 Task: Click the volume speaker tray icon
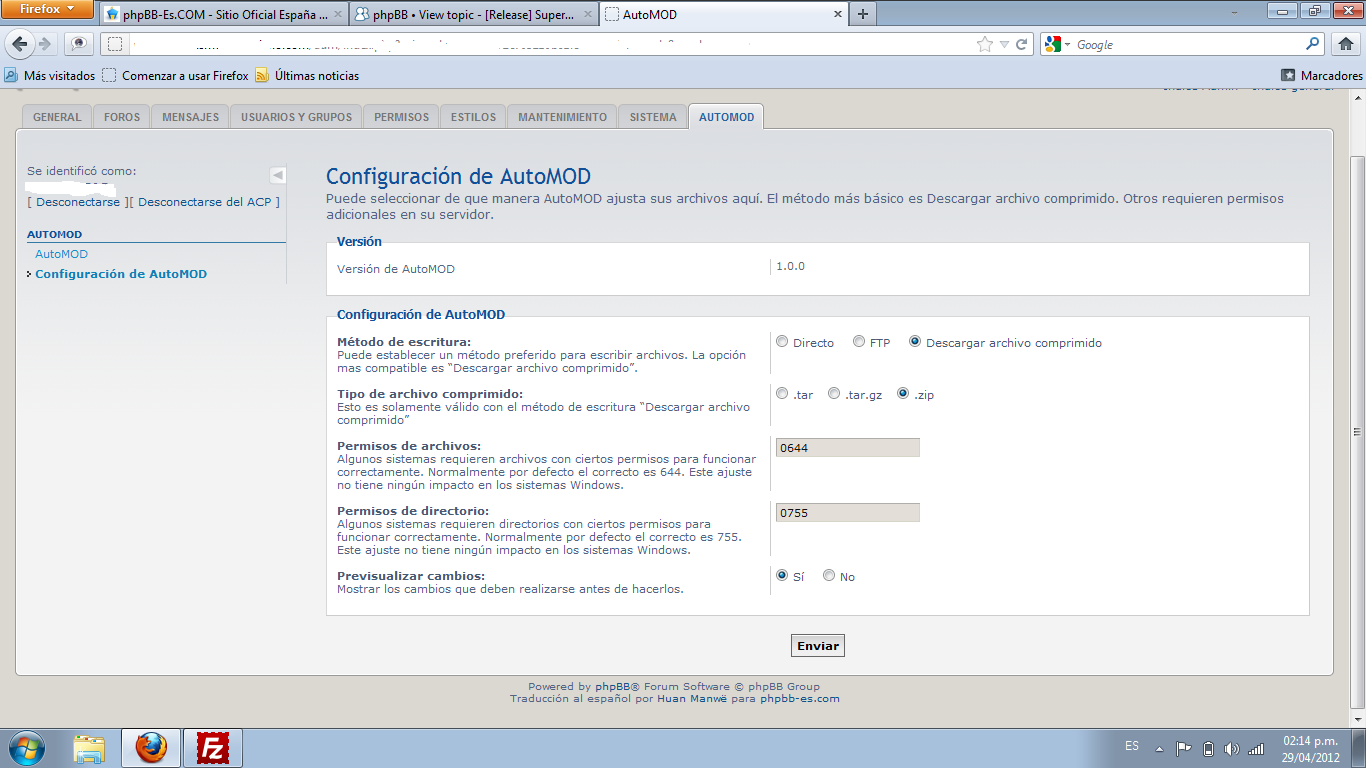tap(1231, 748)
